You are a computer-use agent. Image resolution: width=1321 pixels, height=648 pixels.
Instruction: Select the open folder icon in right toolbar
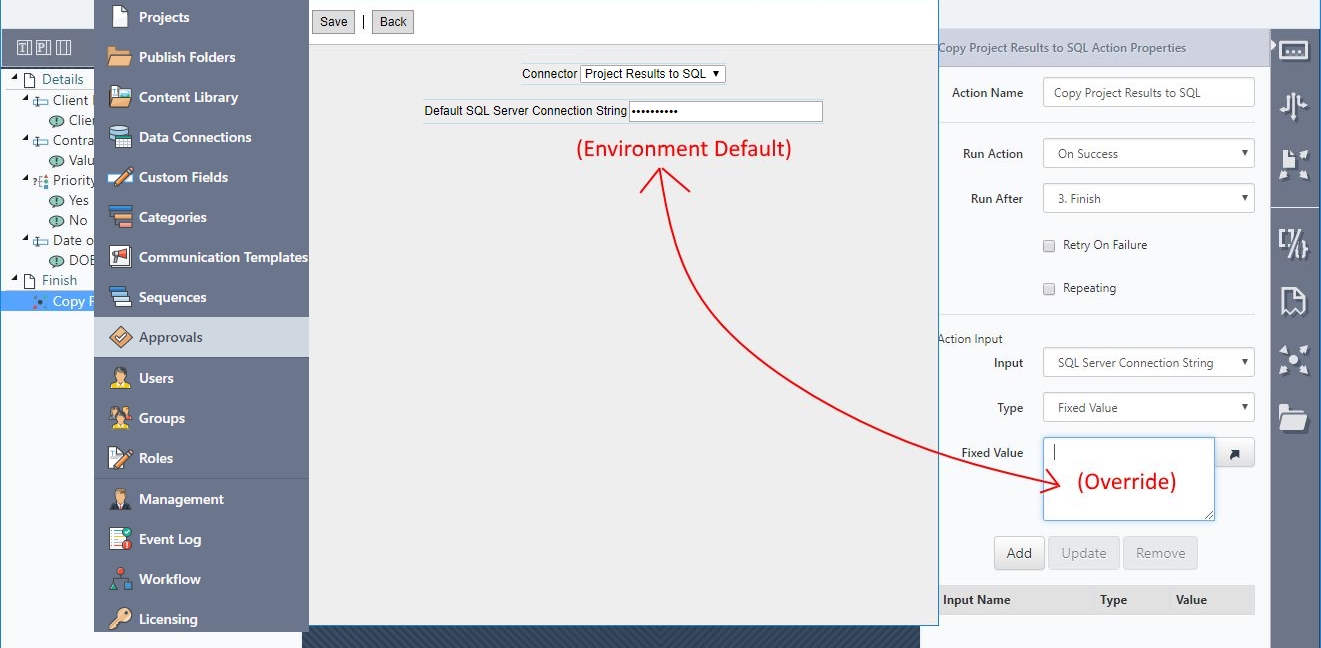point(1293,417)
